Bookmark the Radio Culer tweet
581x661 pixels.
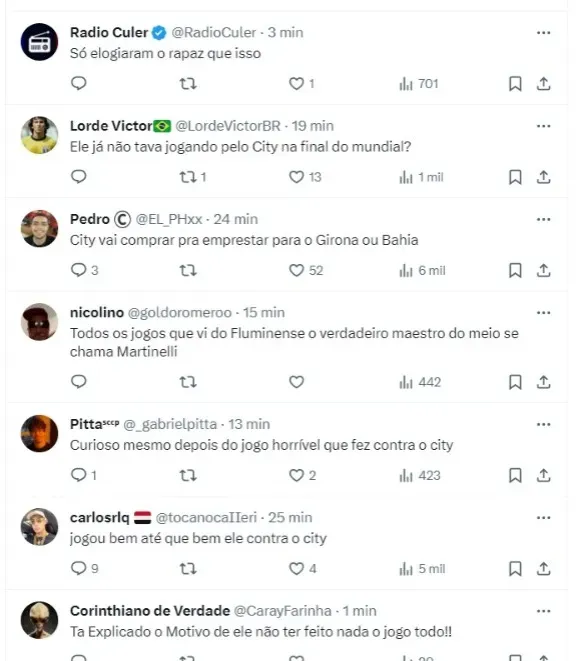(x=515, y=83)
